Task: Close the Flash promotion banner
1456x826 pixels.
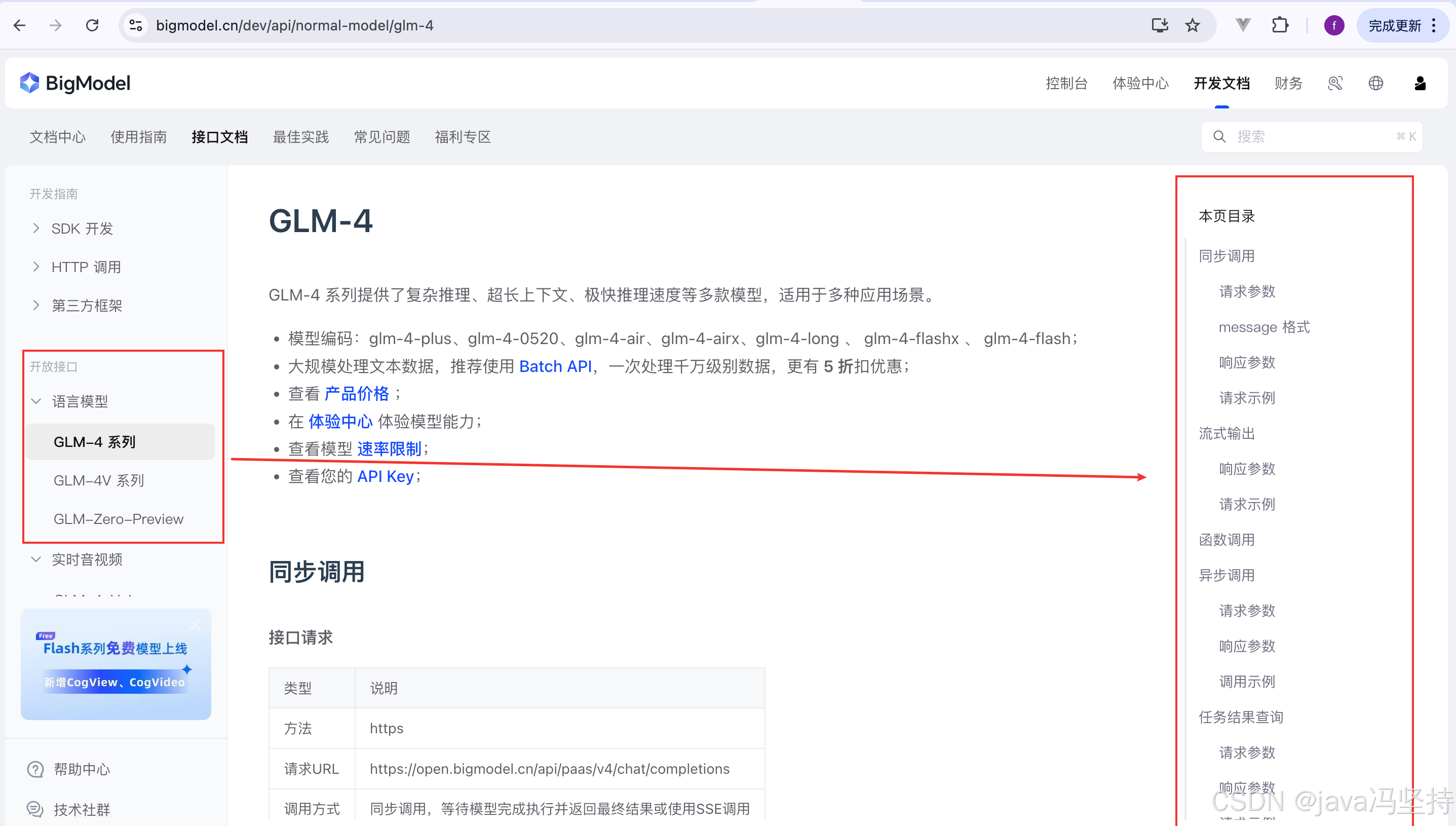Action: click(x=195, y=625)
